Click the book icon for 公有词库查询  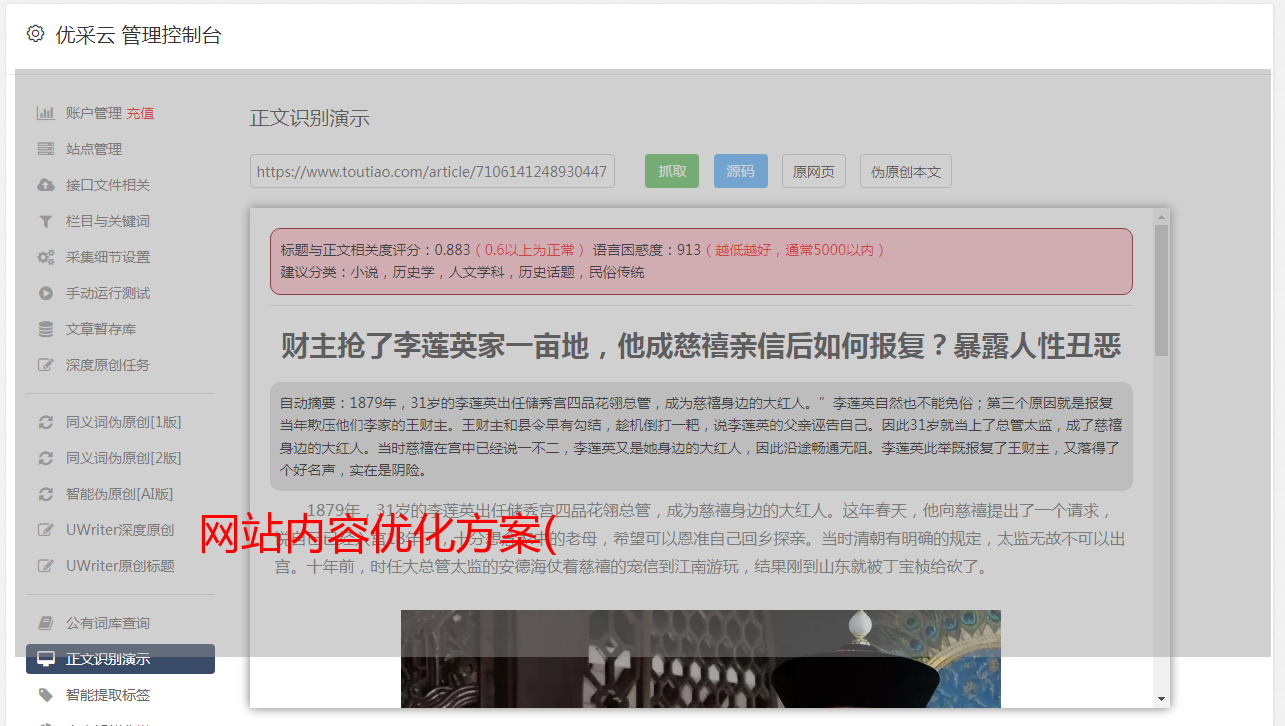click(x=45, y=623)
